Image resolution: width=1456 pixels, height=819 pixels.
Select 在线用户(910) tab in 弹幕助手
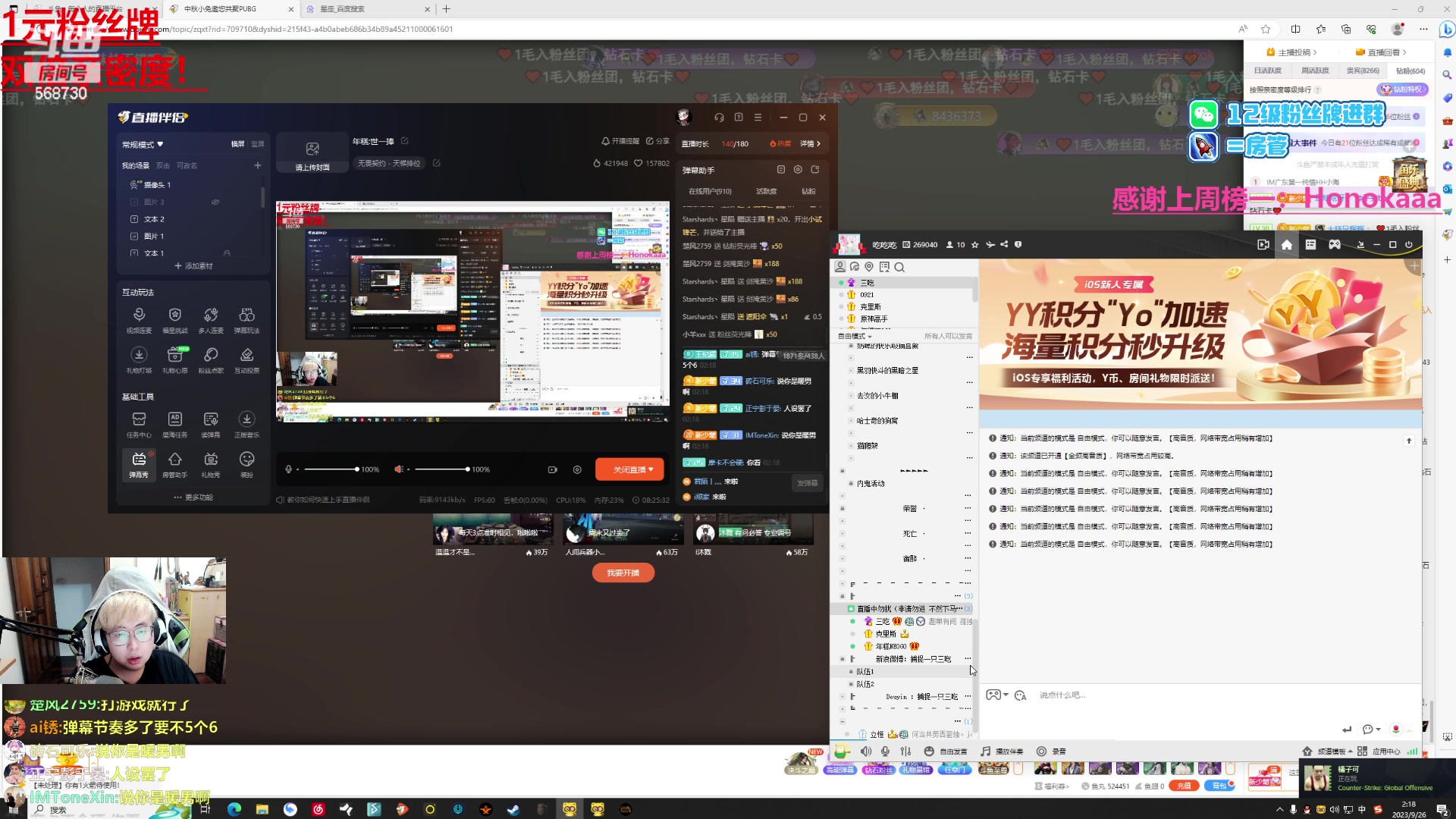pos(710,191)
